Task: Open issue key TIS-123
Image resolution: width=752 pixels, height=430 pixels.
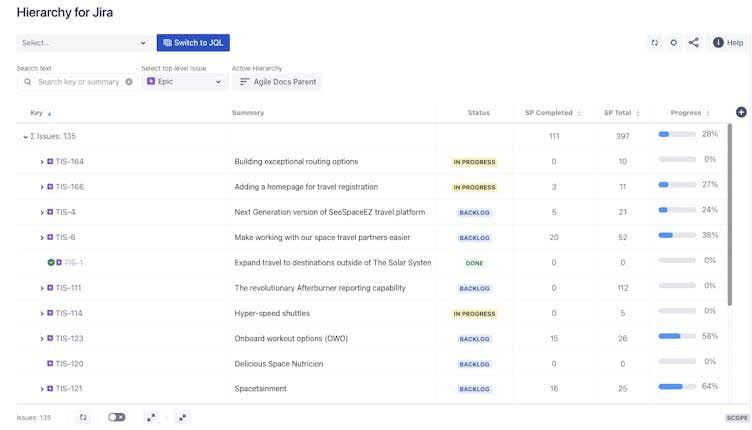Action: pos(70,338)
